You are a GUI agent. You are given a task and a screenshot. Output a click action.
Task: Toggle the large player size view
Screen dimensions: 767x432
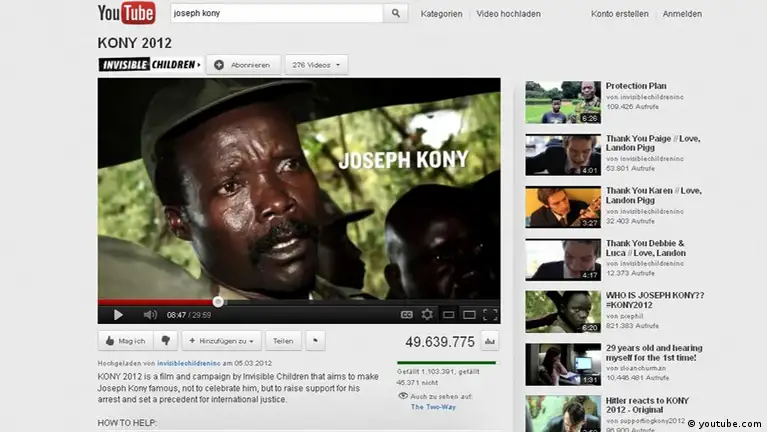pyautogui.click(x=468, y=314)
